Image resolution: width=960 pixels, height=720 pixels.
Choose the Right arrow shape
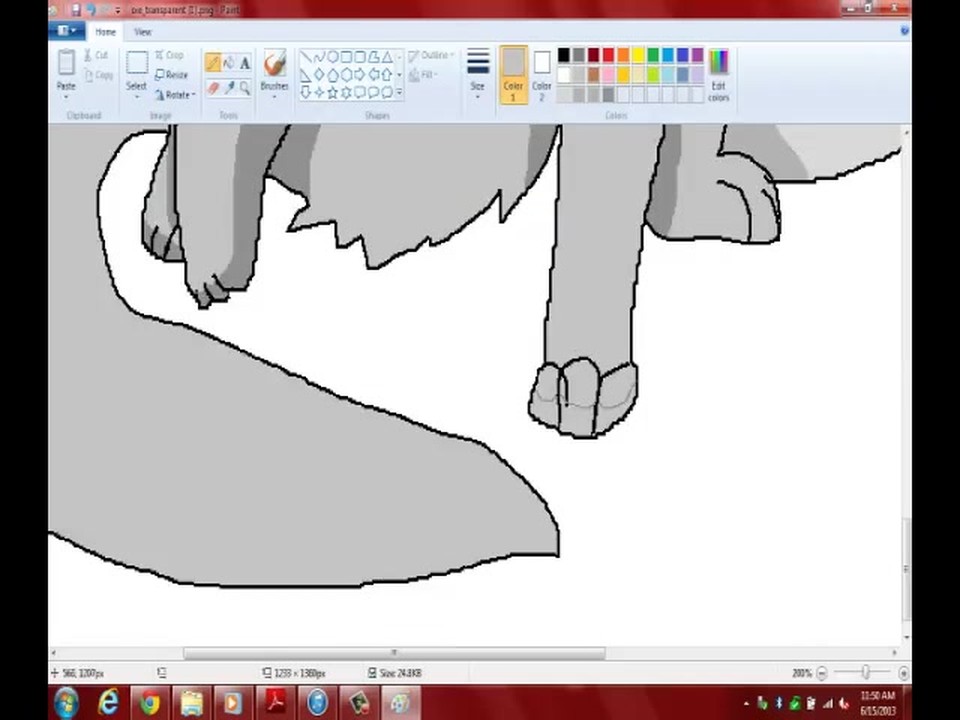tap(359, 75)
